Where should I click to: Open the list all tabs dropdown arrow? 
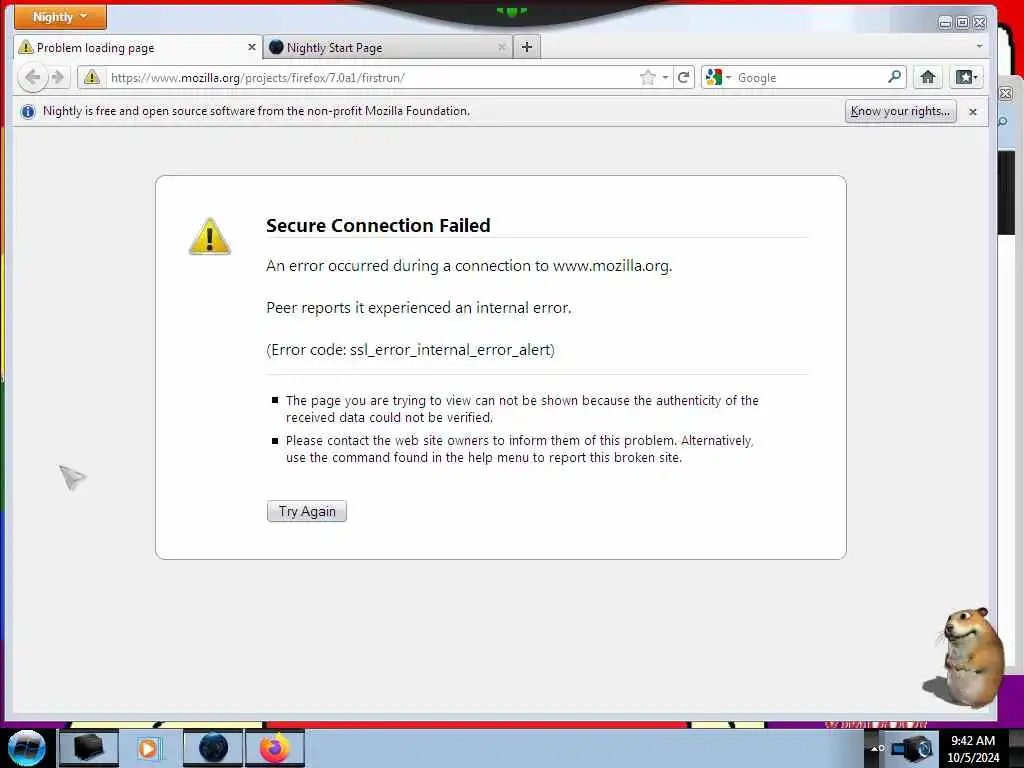[x=979, y=46]
